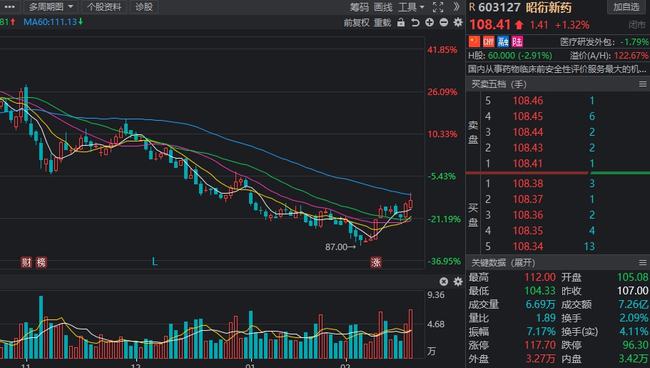Click the 涨停 value 117.70
The image size is (650, 368).
540,345
